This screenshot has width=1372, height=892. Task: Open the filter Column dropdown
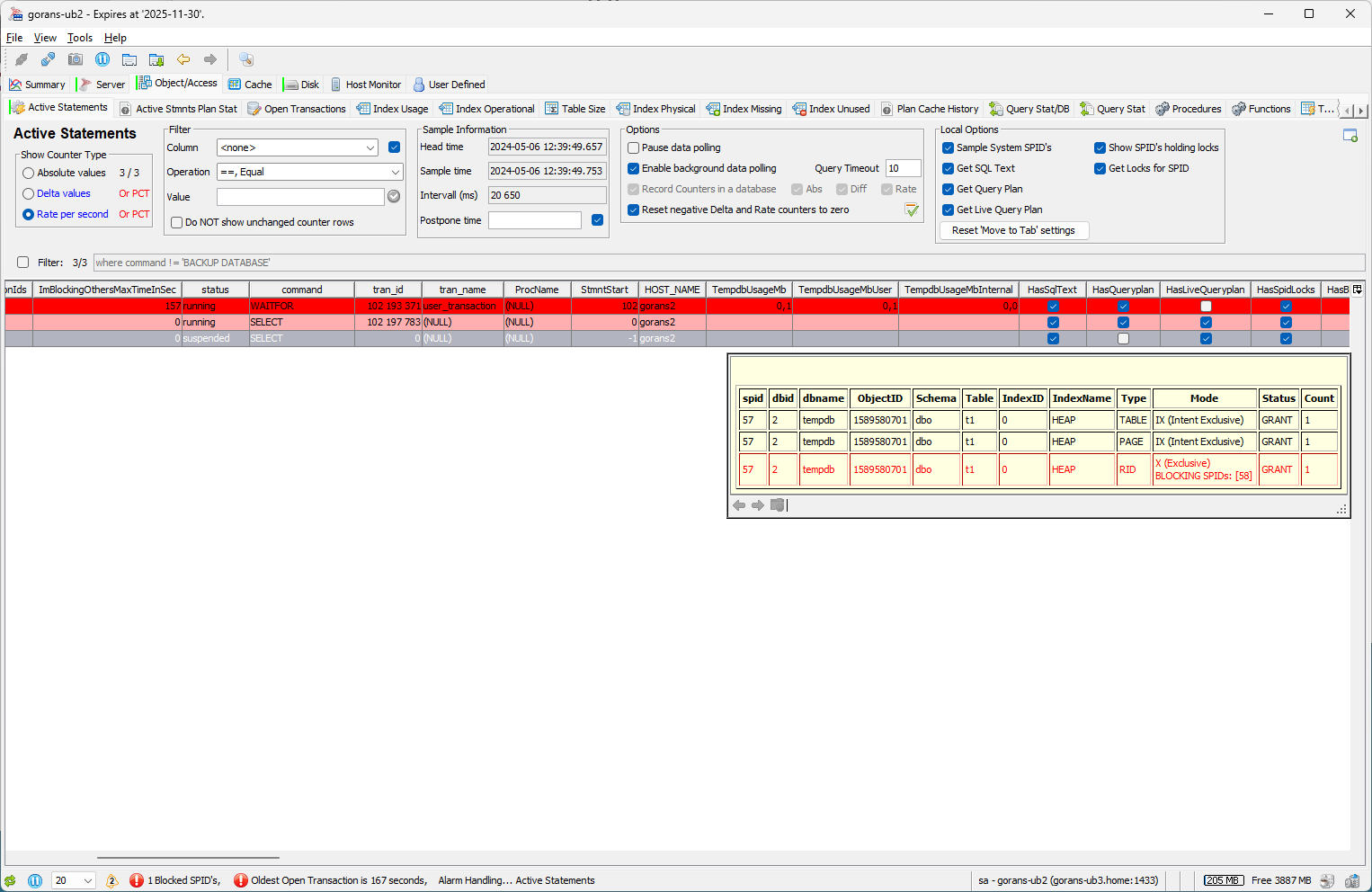(298, 147)
